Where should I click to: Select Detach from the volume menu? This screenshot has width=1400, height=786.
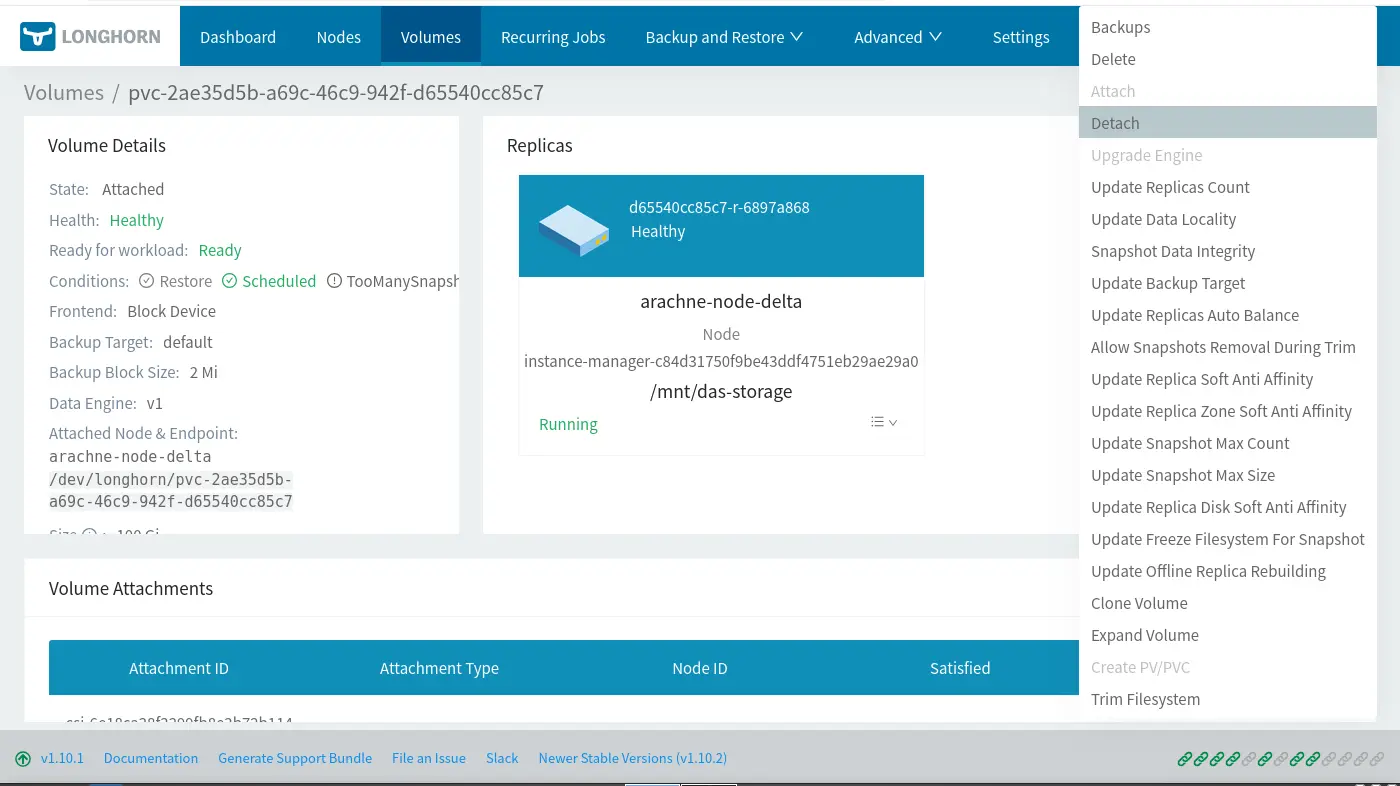coord(1115,123)
